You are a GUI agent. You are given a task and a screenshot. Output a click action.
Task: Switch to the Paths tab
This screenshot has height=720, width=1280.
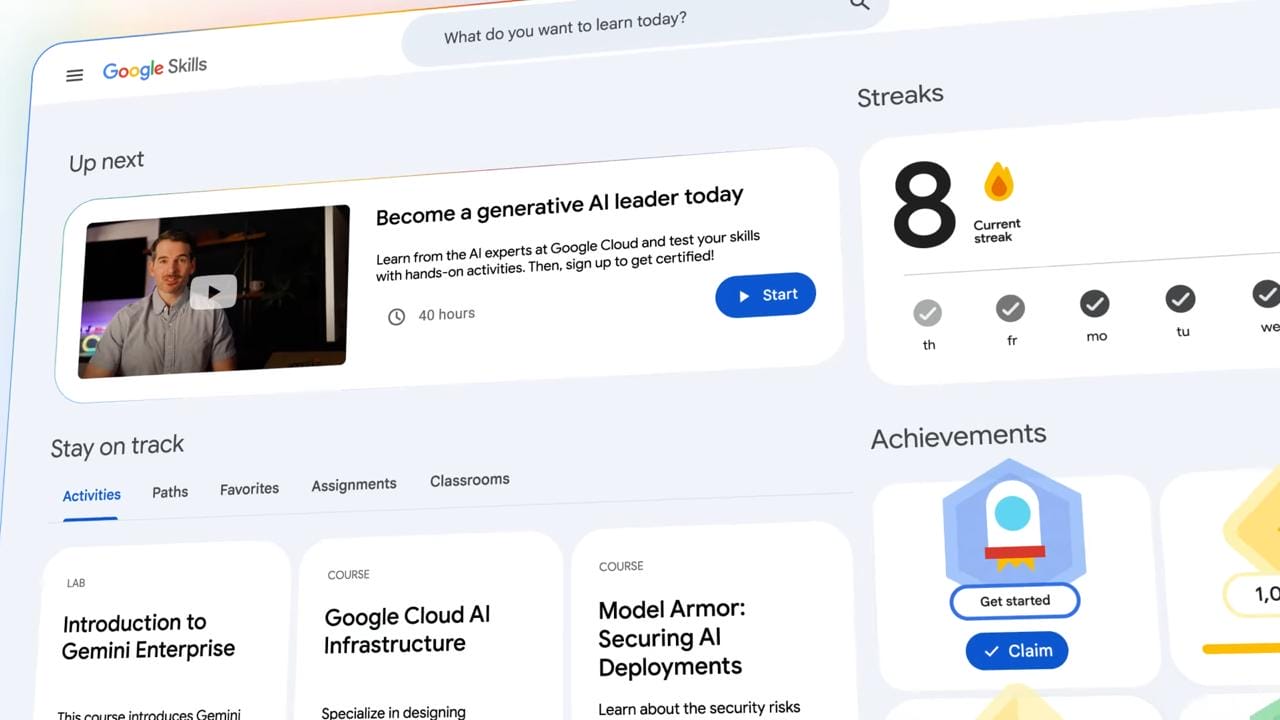tap(170, 492)
